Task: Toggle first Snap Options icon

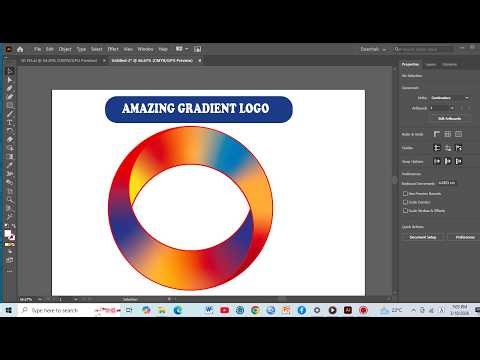Action: (437, 161)
